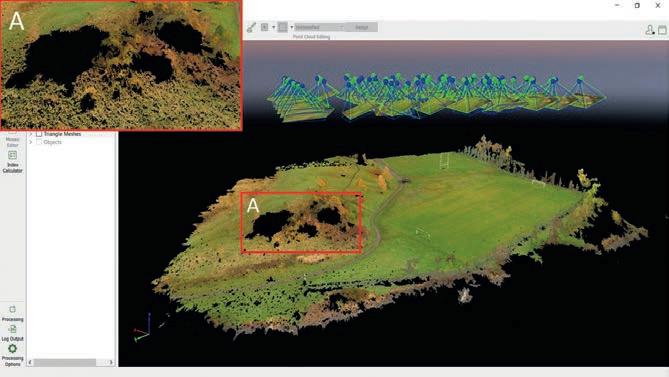Expand the Triangle Meshes tree node

31,134
